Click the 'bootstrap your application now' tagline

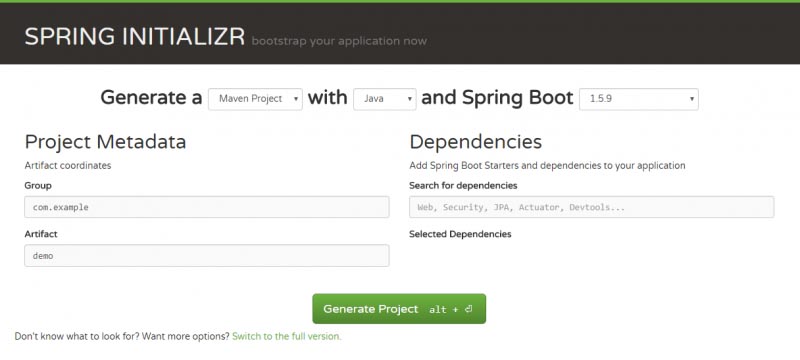coord(339,41)
